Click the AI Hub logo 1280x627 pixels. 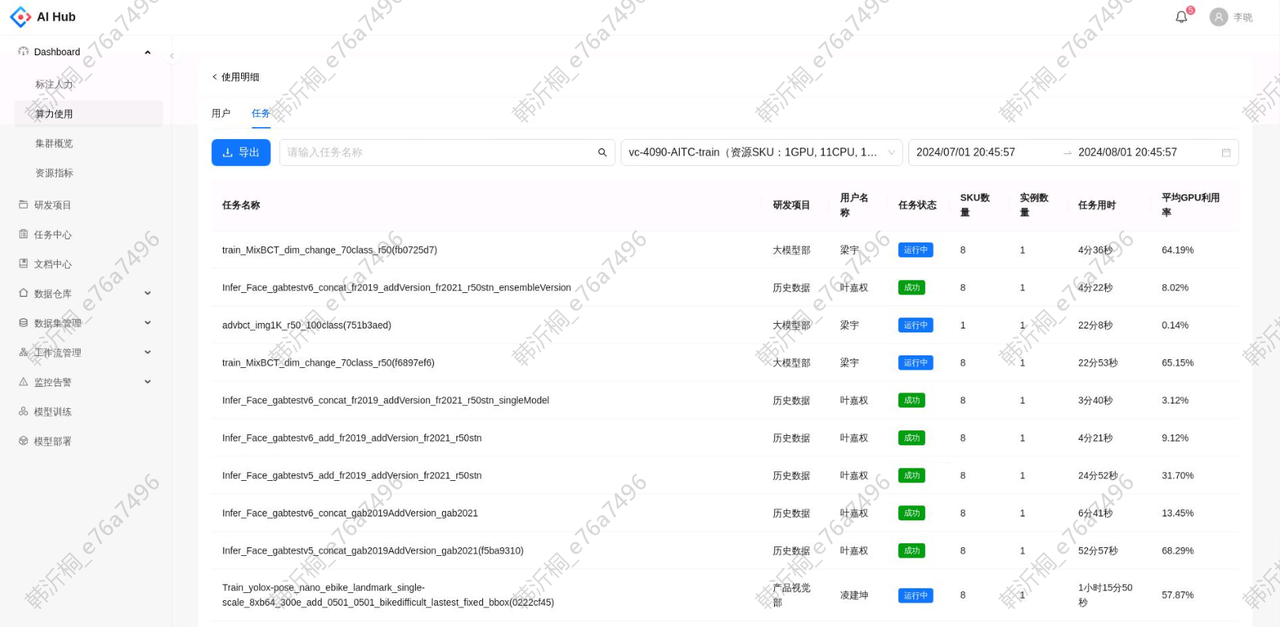pos(43,17)
